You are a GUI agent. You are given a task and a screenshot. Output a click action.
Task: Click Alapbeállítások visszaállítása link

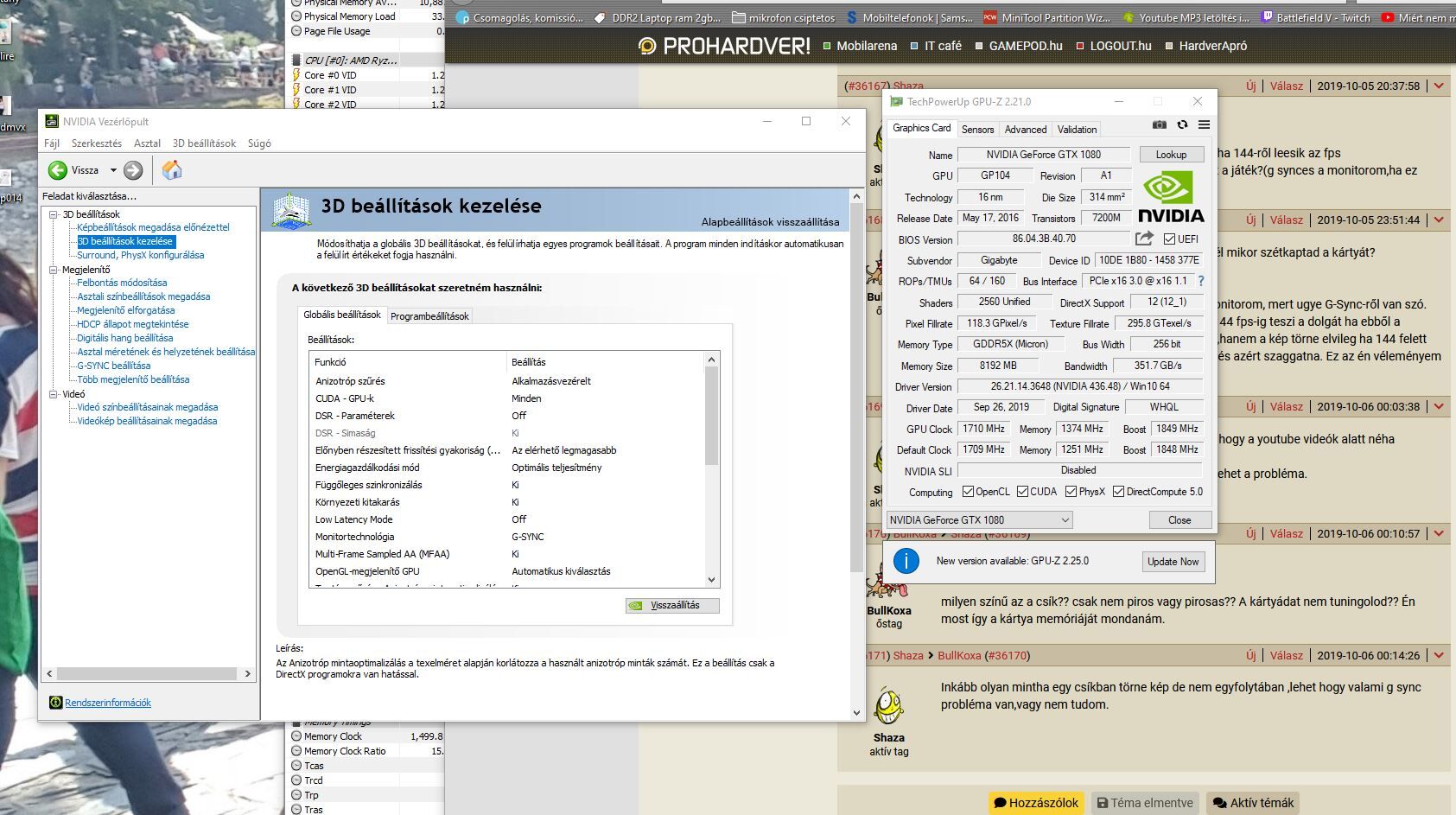tap(770, 222)
